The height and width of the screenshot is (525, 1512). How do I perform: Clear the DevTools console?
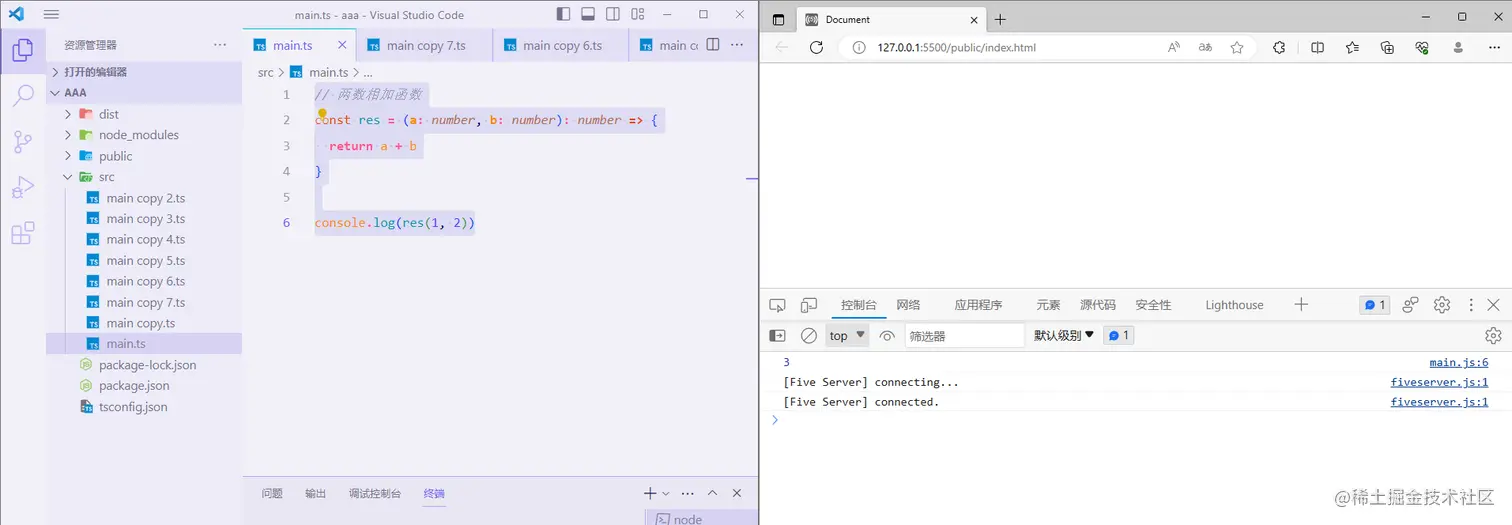click(x=809, y=336)
